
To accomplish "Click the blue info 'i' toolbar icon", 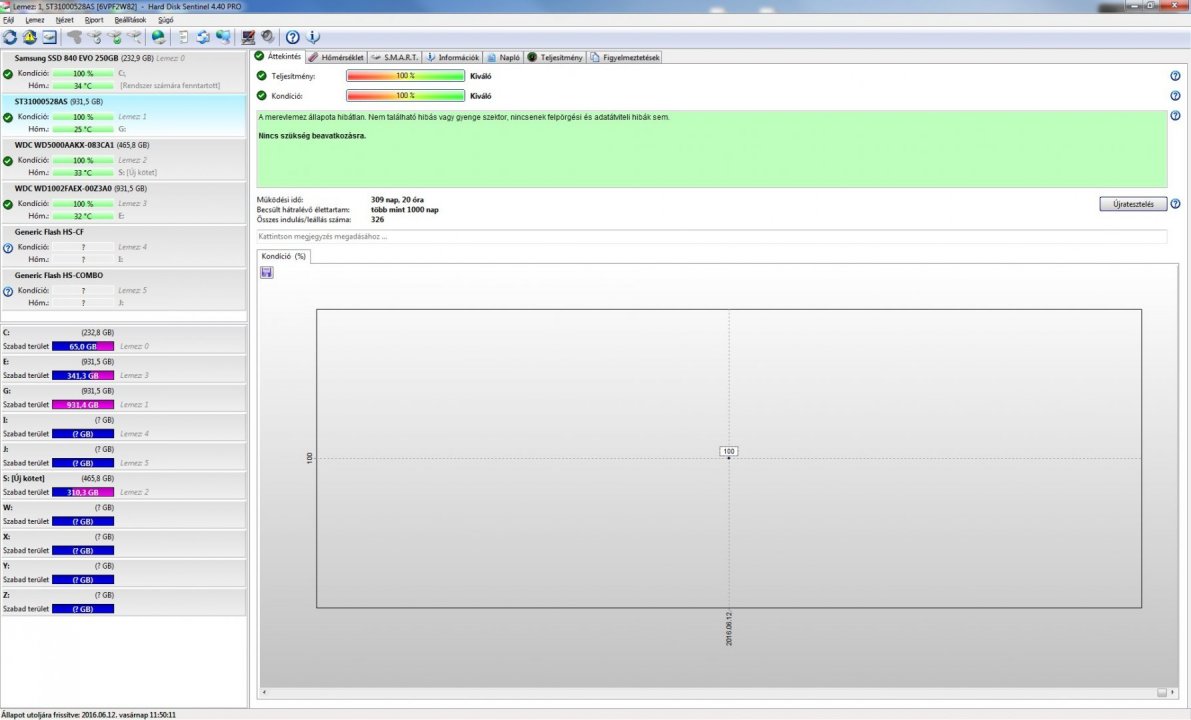I will click(313, 36).
